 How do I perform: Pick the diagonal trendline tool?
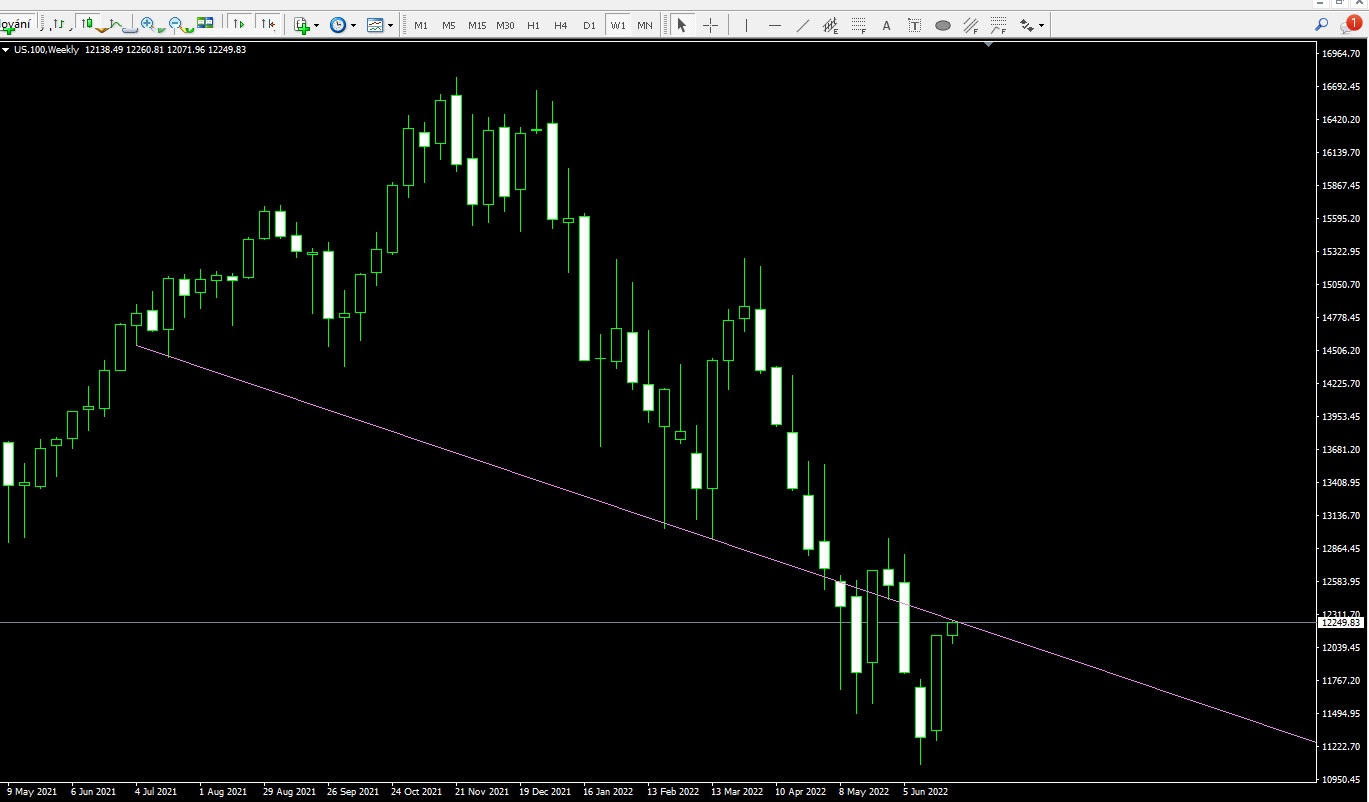(802, 25)
